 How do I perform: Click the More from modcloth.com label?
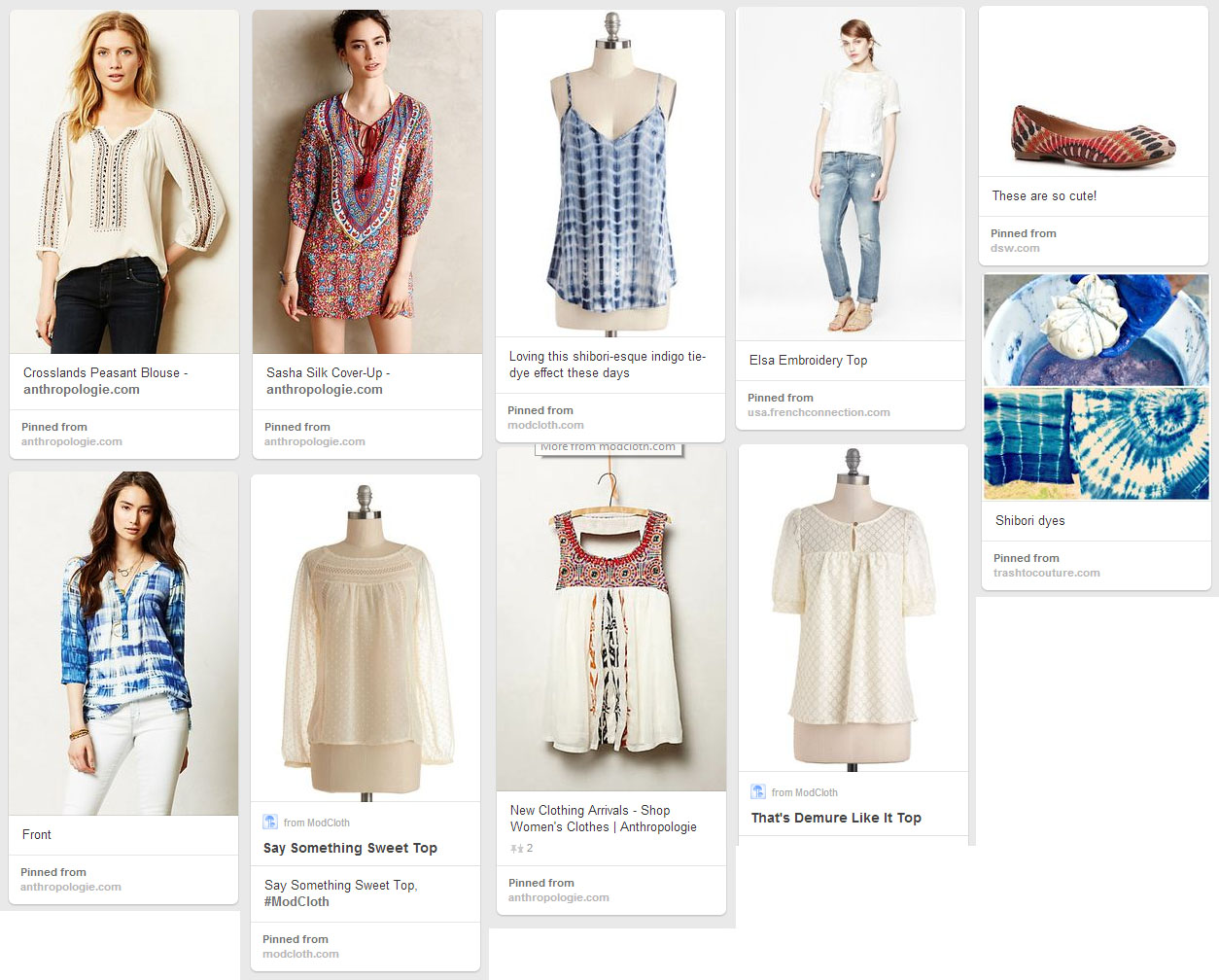click(x=609, y=447)
